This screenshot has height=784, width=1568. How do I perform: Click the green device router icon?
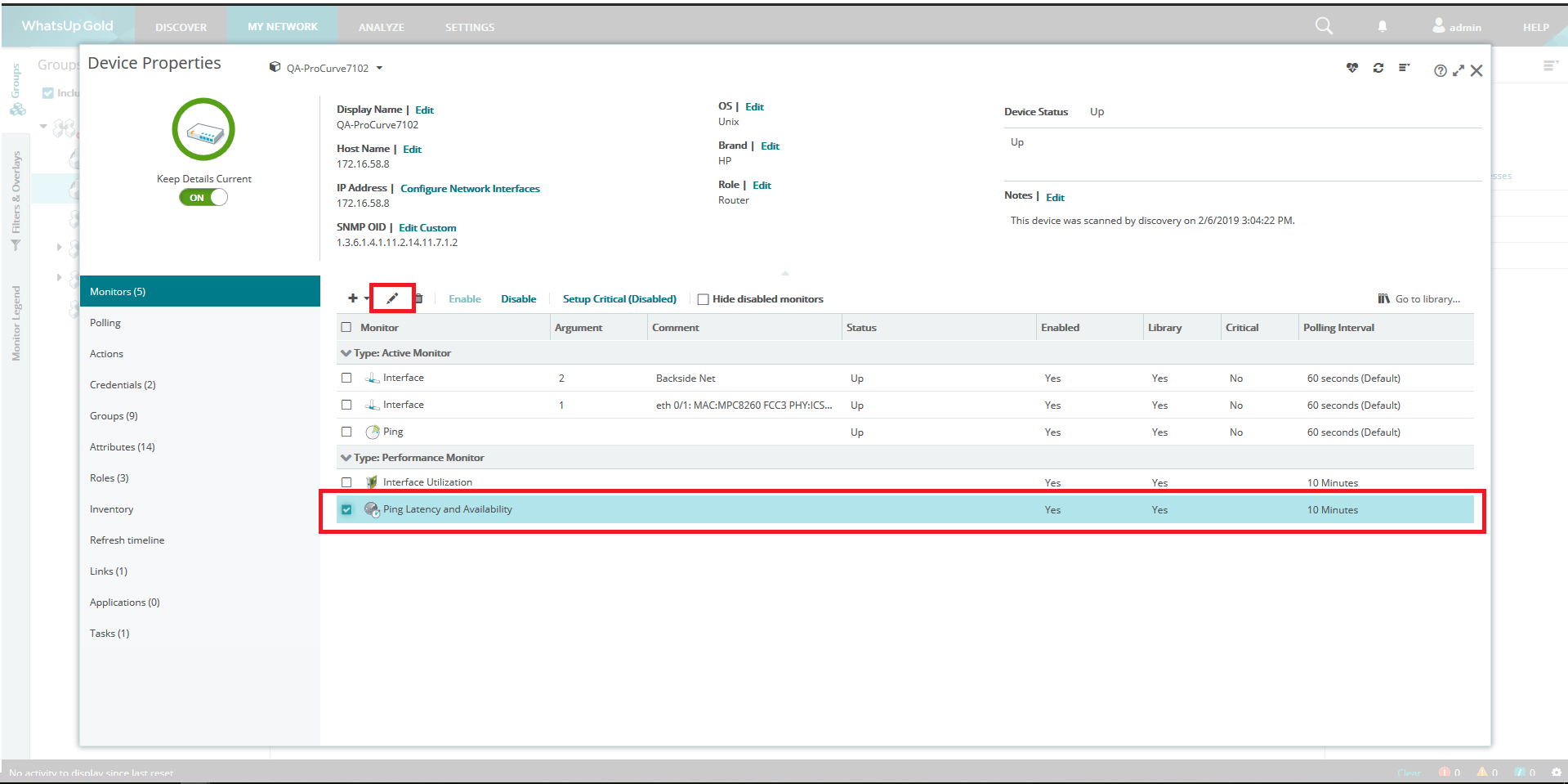203,129
